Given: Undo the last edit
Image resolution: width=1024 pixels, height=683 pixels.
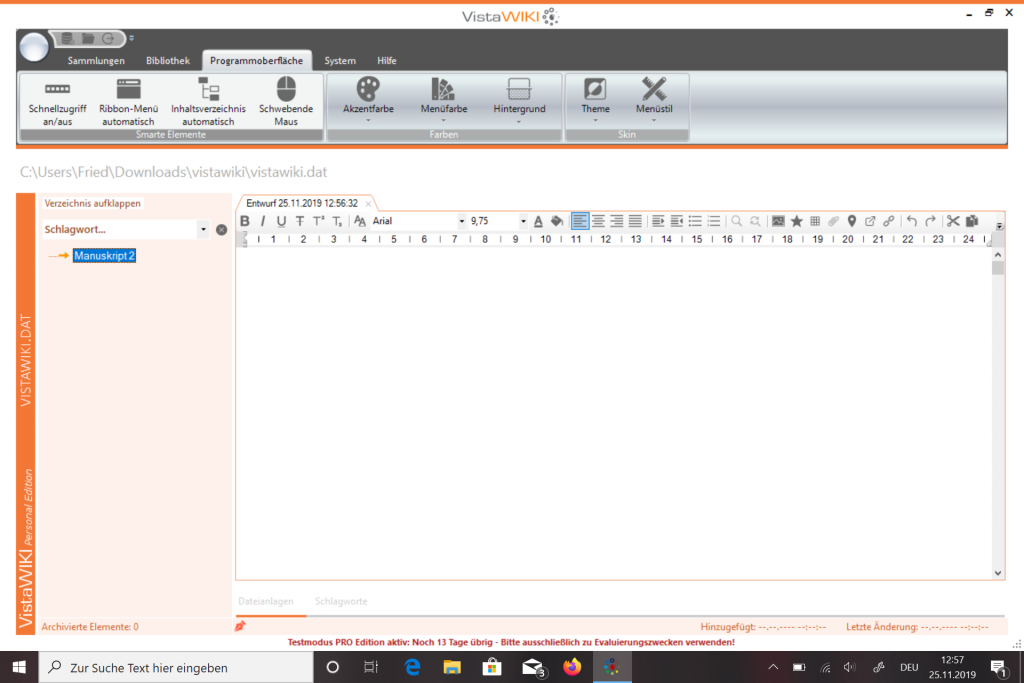Looking at the screenshot, I should click(x=912, y=221).
